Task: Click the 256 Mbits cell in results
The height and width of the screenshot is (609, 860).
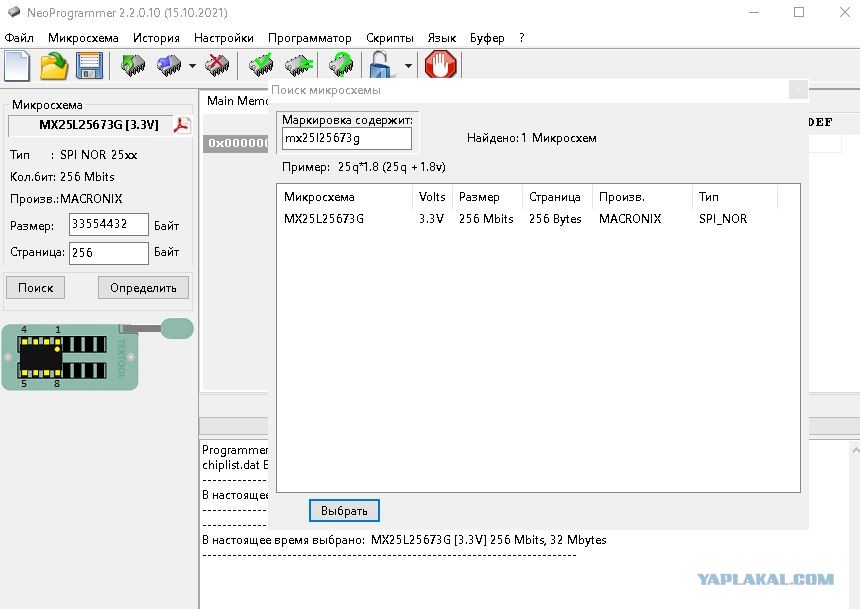Action: [x=486, y=219]
